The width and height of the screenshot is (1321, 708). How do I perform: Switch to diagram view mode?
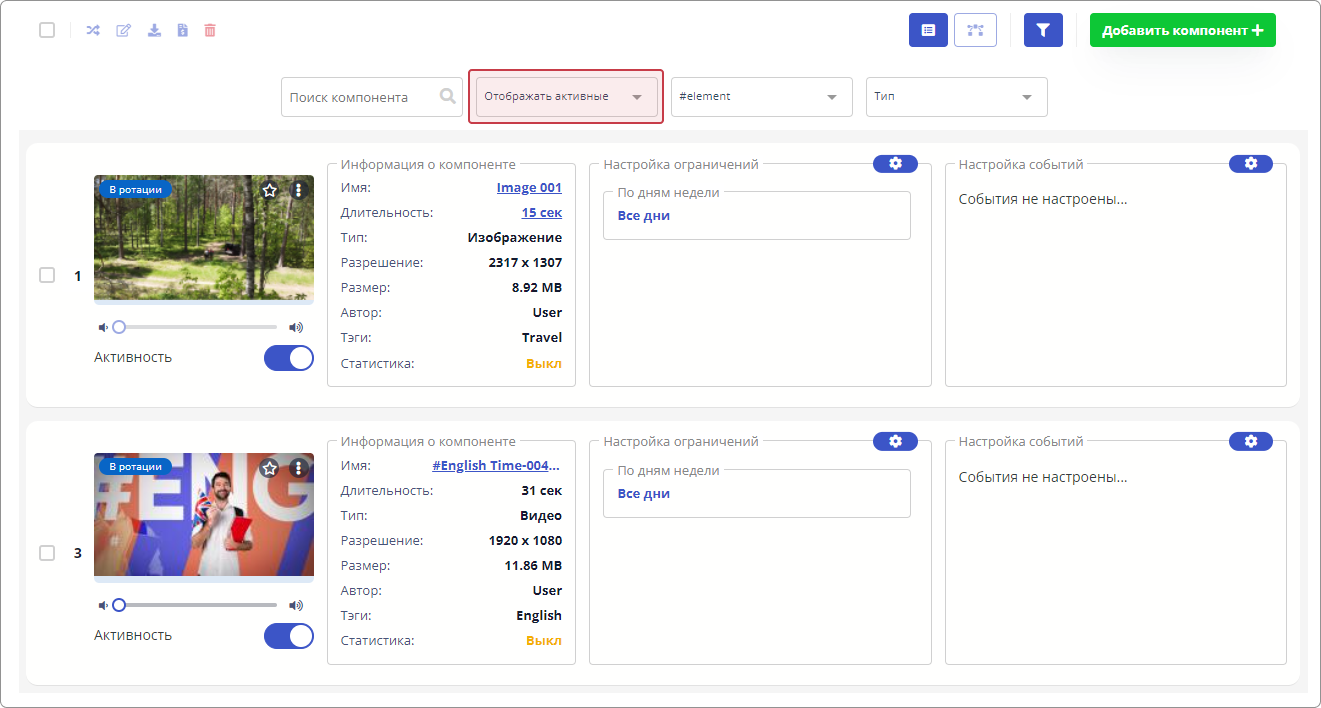[975, 30]
